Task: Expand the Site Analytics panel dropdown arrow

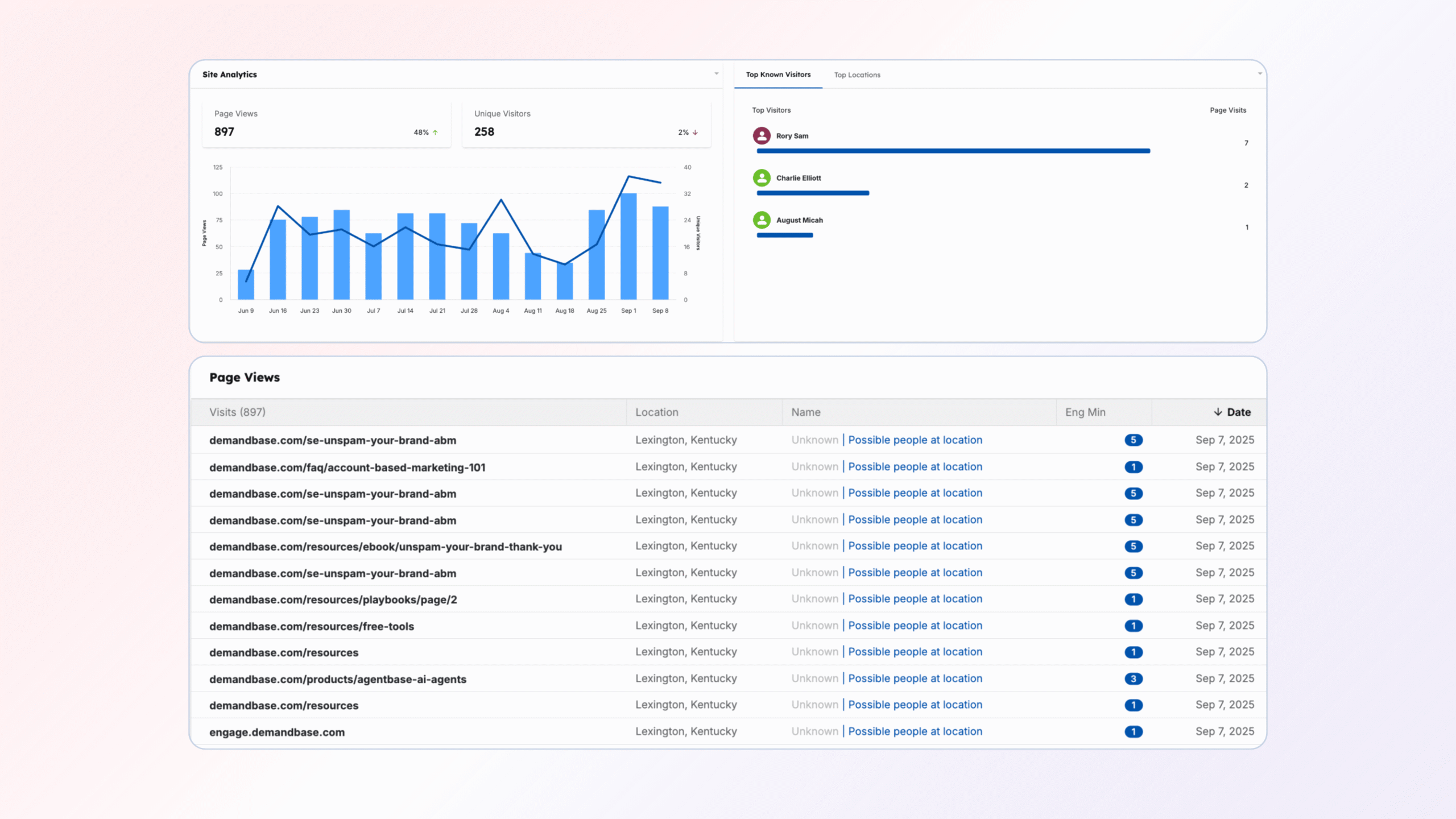Action: point(716,74)
